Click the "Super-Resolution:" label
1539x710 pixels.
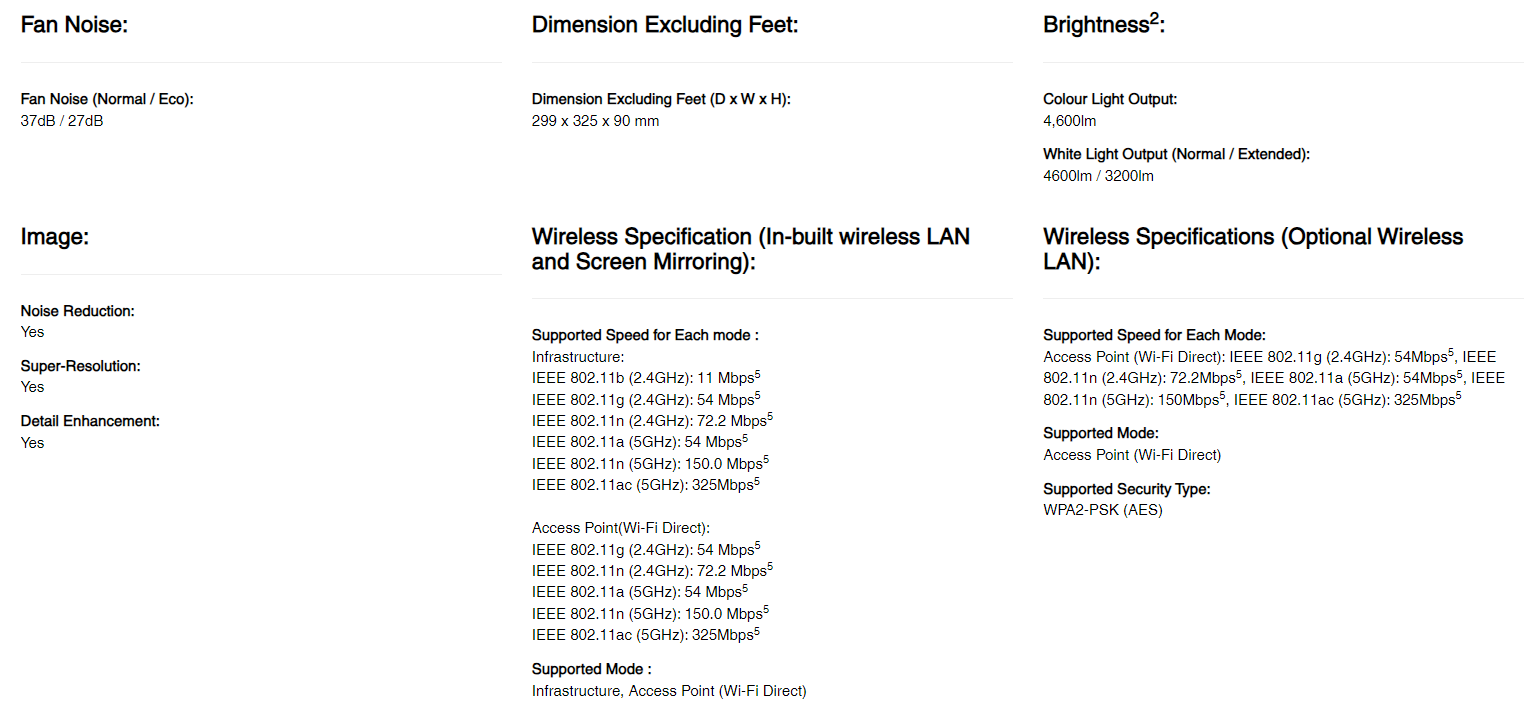click(80, 366)
